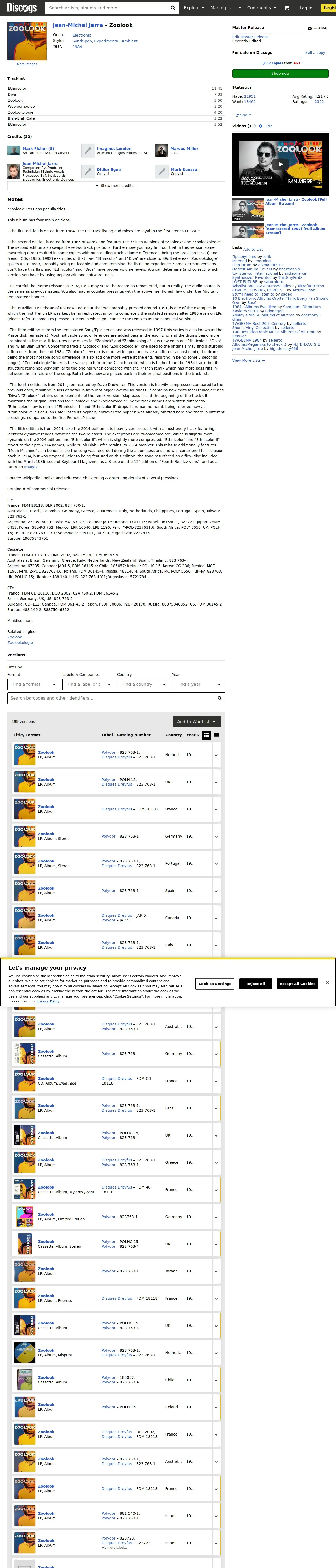Click the 1,062 copies link
Viewport: 336px width, 1568px height.
coord(272,63)
